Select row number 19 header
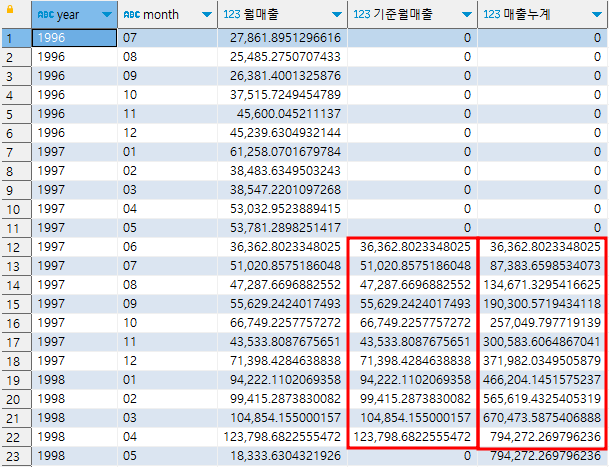This screenshot has height=467, width=609. [16, 380]
